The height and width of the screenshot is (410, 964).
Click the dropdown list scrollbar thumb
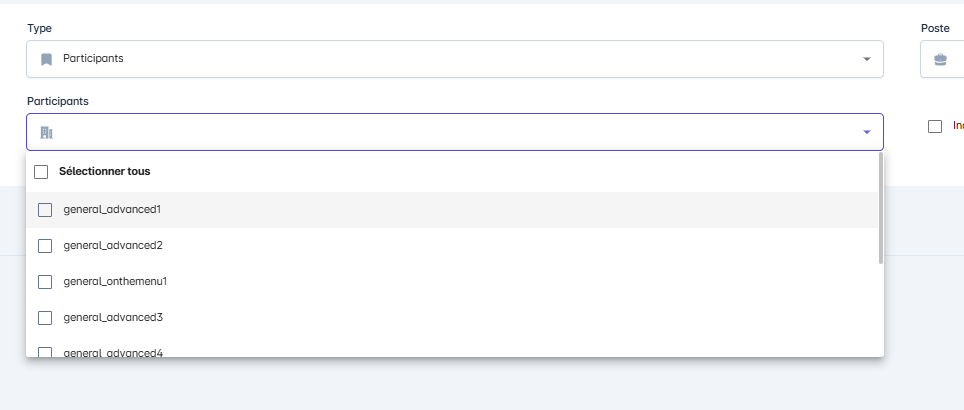pyautogui.click(x=880, y=208)
